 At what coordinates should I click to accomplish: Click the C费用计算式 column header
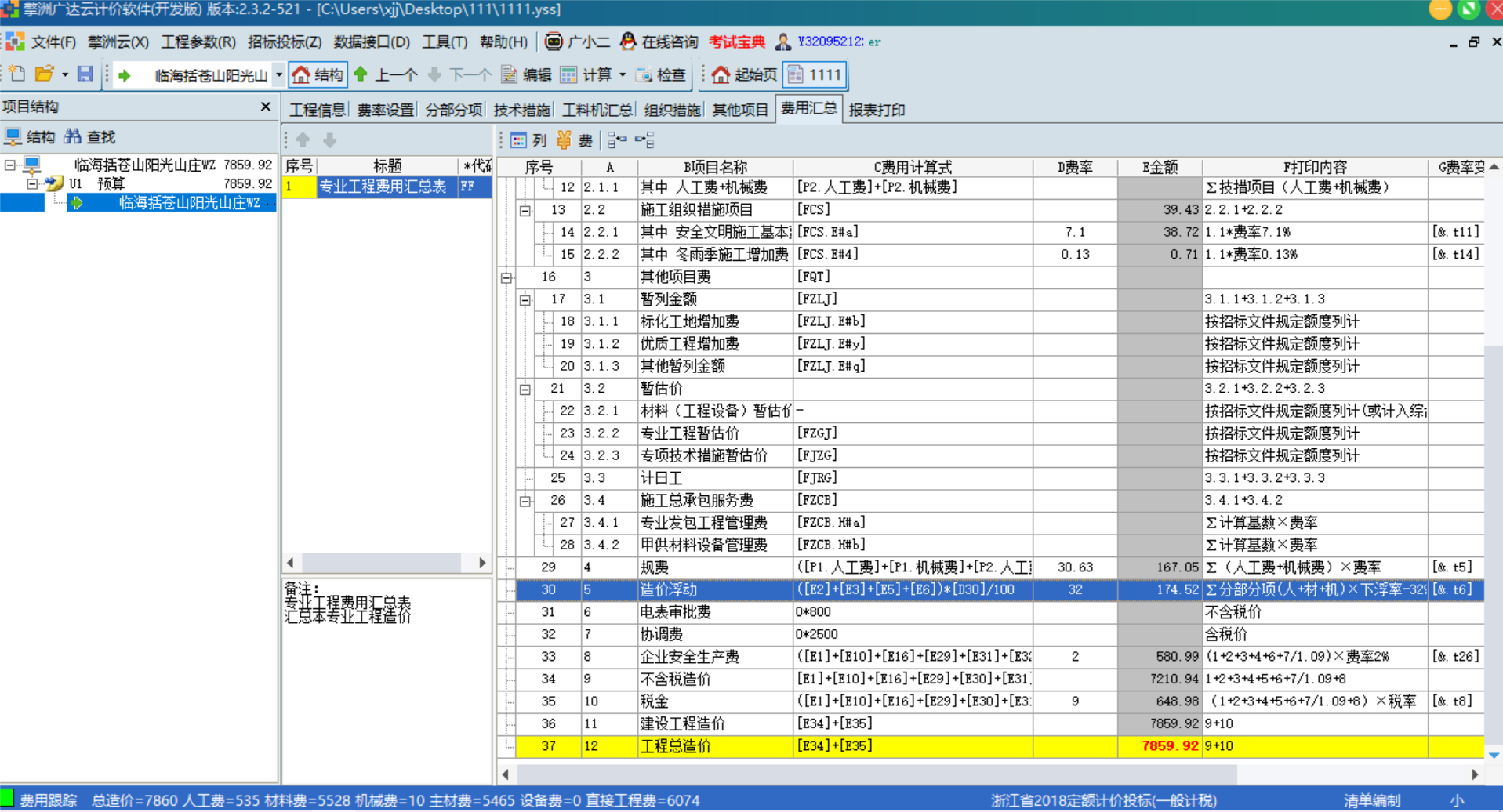(912, 167)
